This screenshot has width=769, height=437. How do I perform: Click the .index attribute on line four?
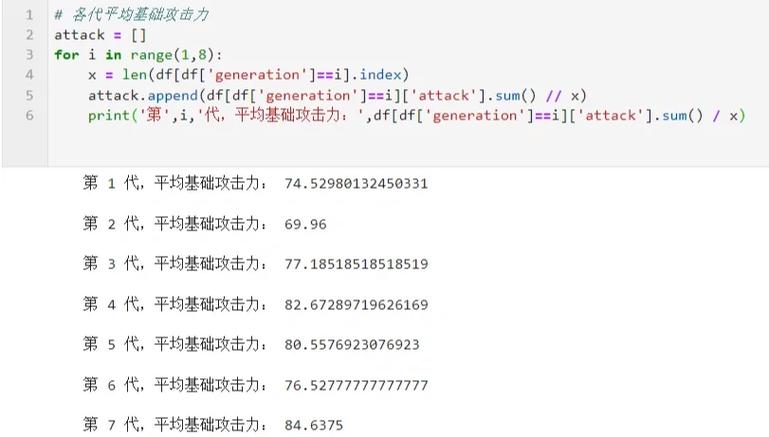[380, 75]
